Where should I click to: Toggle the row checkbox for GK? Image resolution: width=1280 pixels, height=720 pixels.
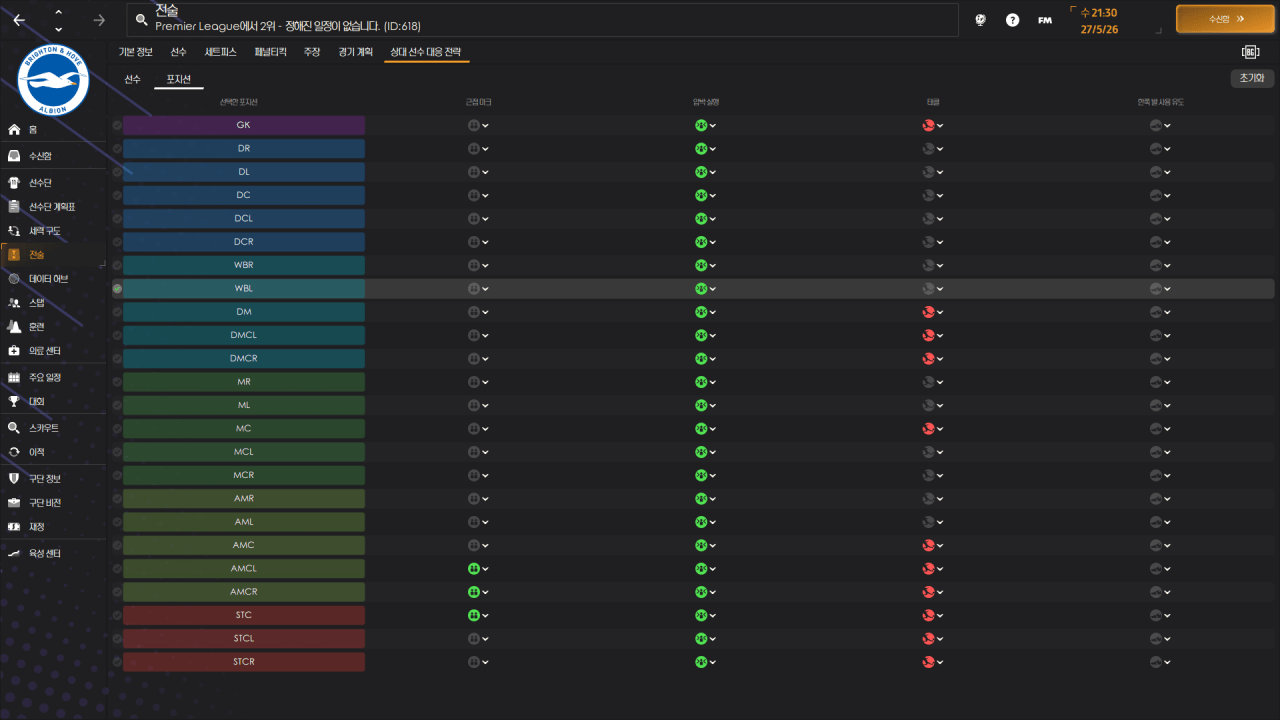point(117,125)
